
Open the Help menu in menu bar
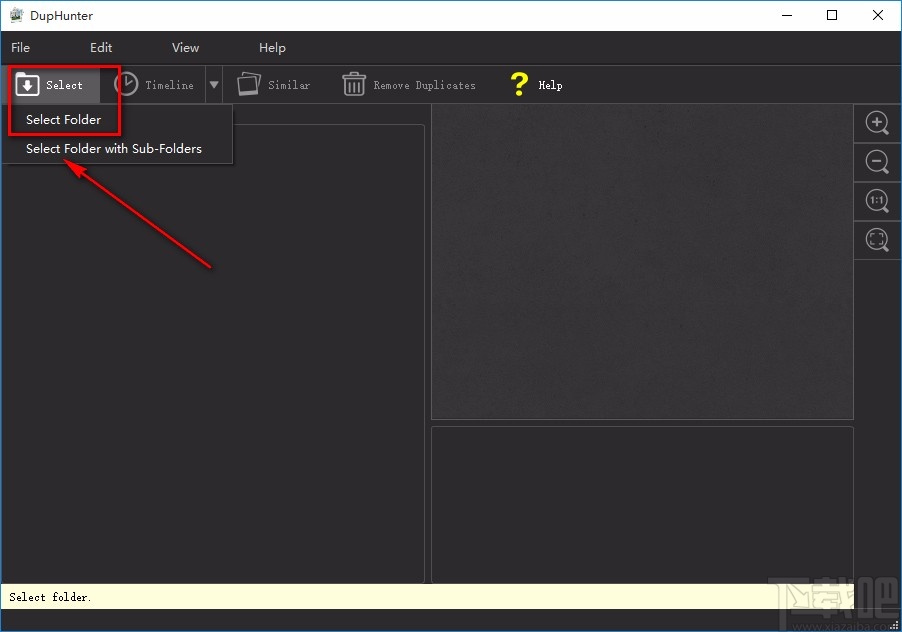[272, 48]
